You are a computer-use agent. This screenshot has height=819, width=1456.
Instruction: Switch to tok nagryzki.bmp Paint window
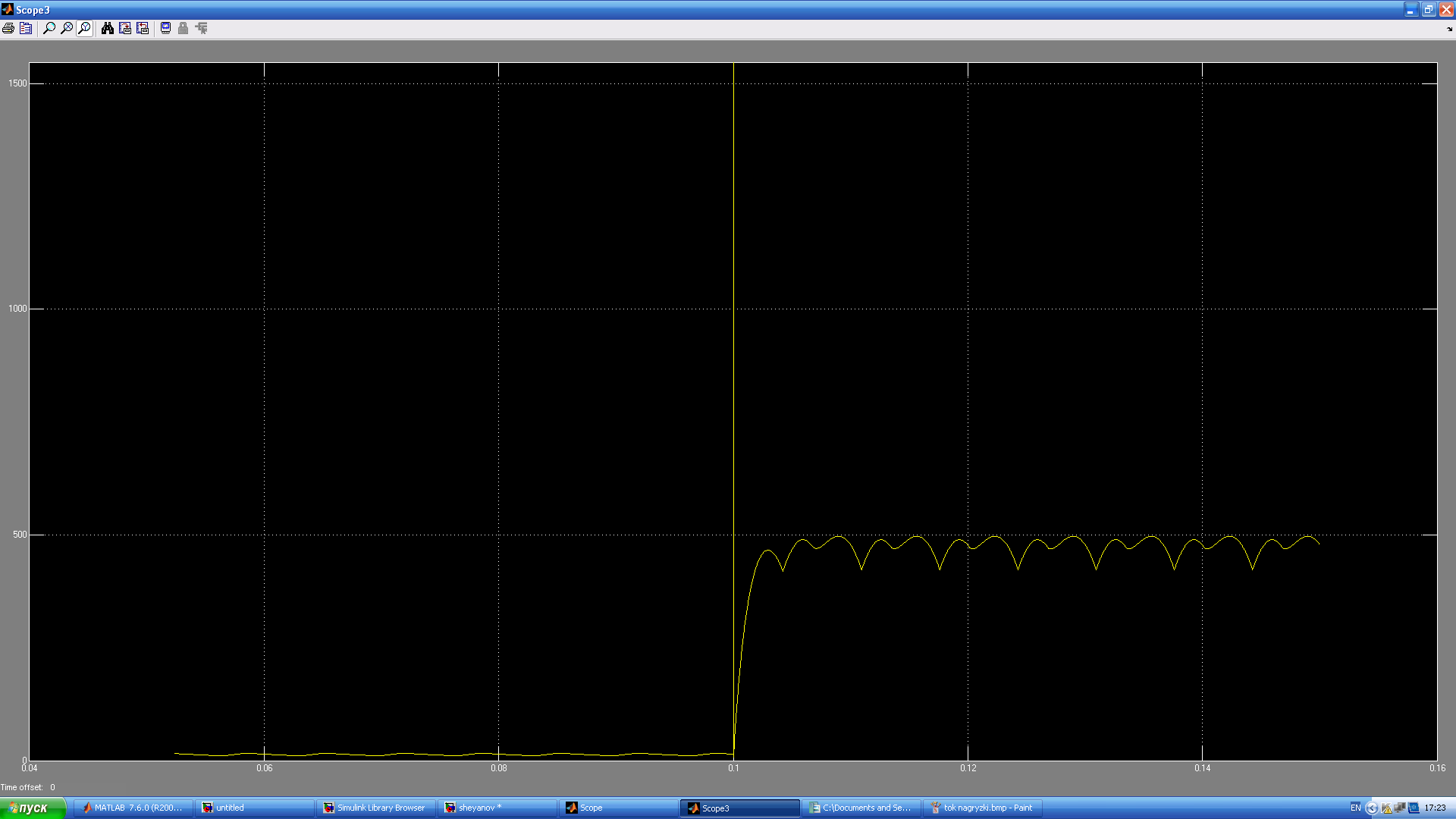point(982,808)
